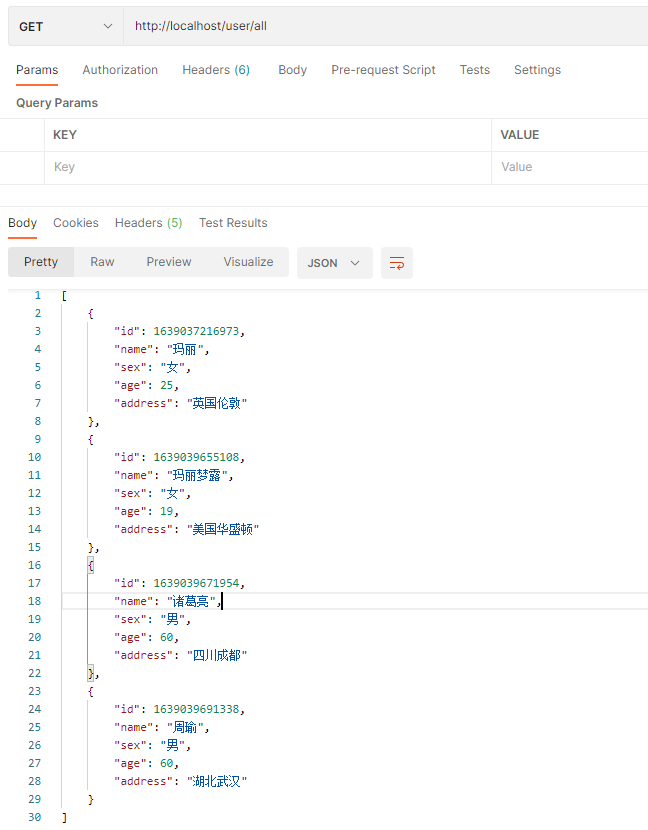This screenshot has width=648, height=830.
Task: Select the Pretty response view
Action: (x=41, y=262)
